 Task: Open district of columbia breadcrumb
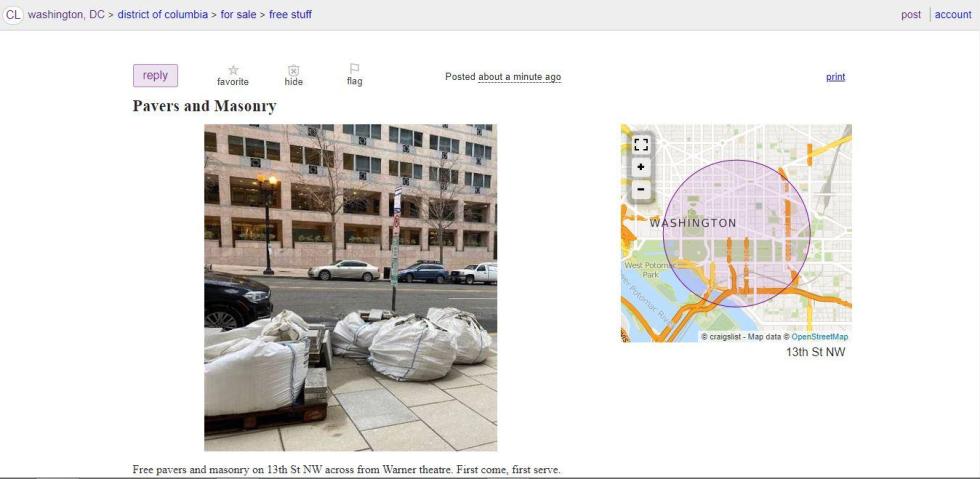(x=162, y=14)
